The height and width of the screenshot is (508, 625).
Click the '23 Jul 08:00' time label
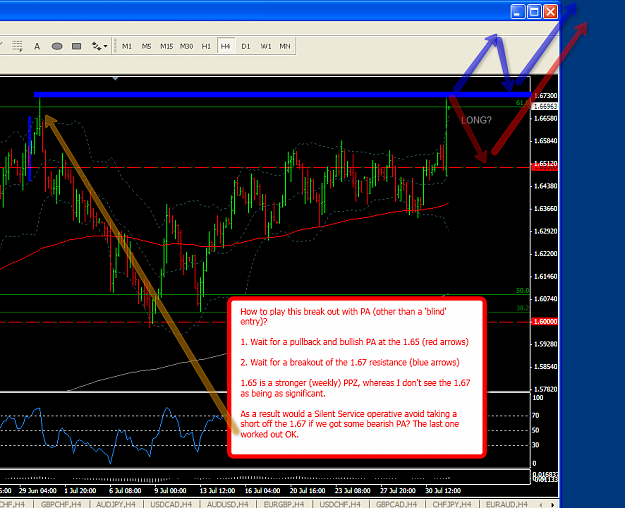(352, 490)
